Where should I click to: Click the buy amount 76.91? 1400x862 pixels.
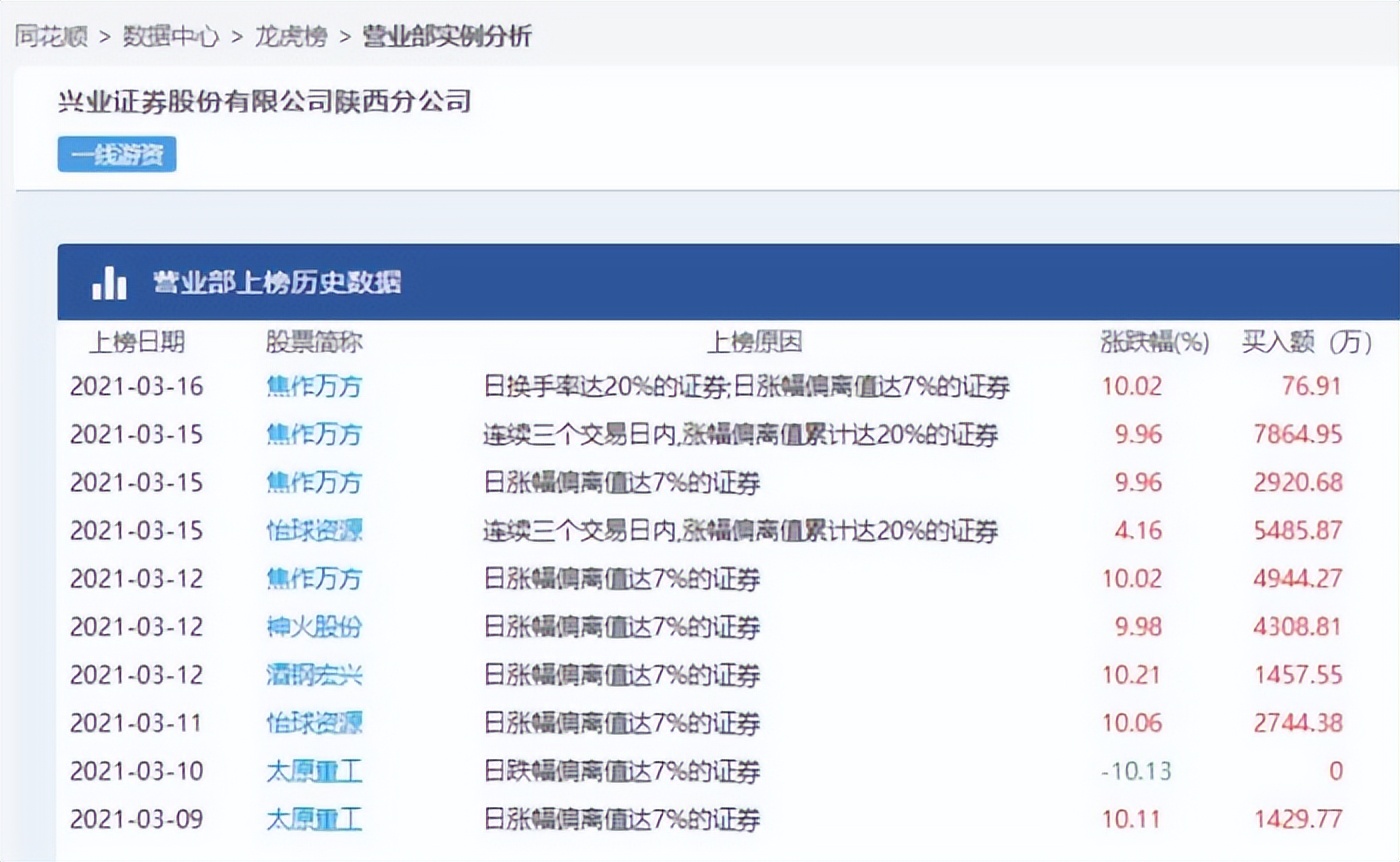(x=1311, y=386)
